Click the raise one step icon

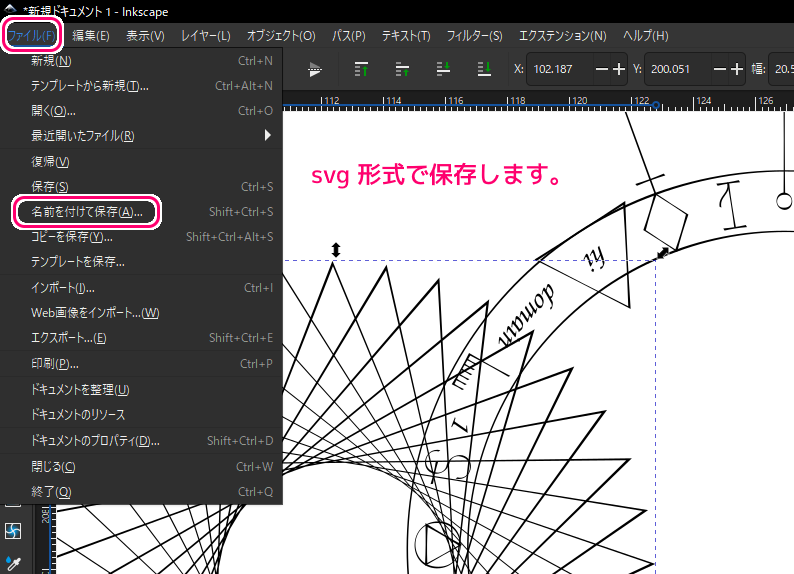click(402, 69)
